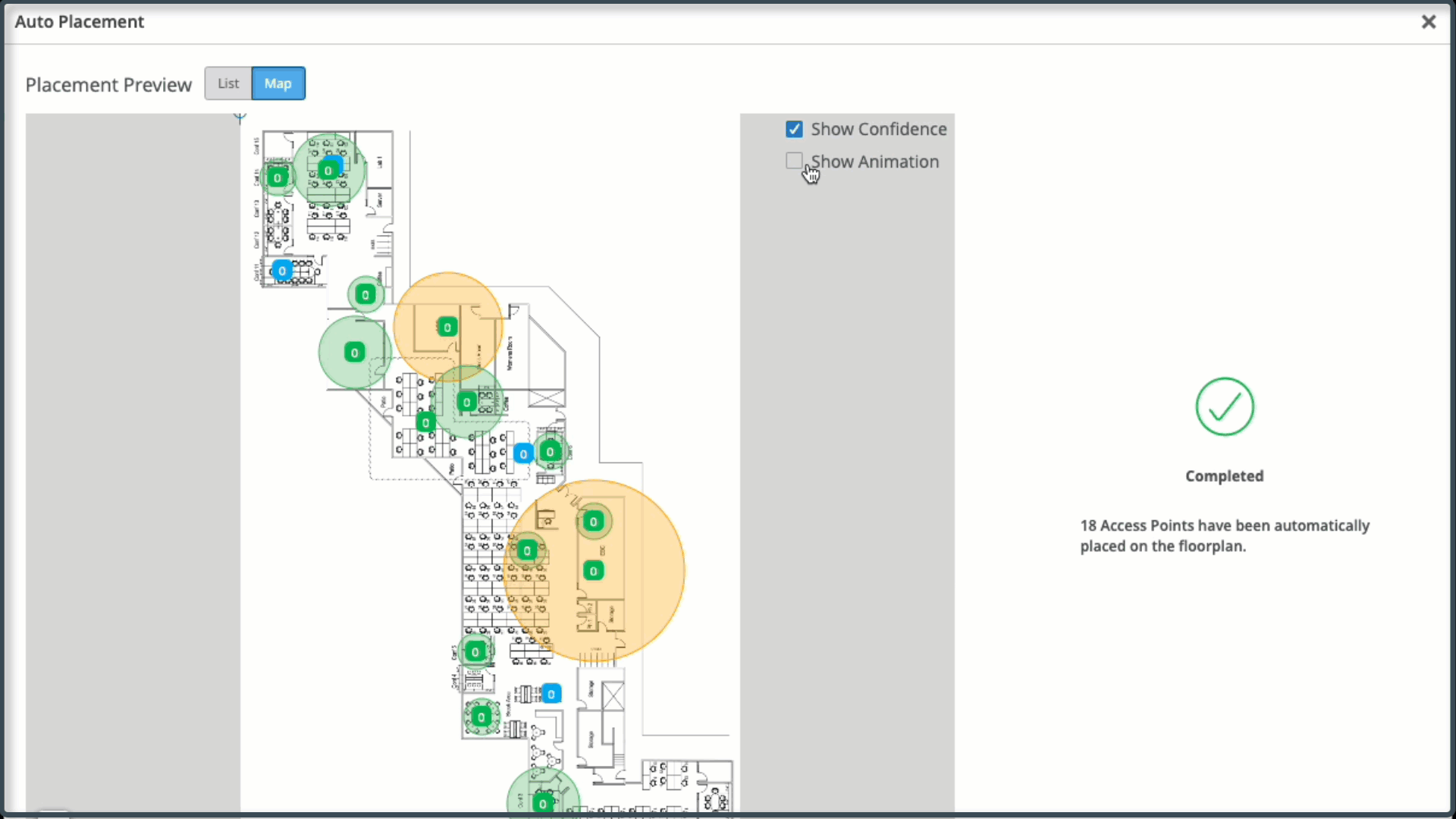
Task: Select the green AP with no confidence circle among the desks
Action: (x=425, y=422)
